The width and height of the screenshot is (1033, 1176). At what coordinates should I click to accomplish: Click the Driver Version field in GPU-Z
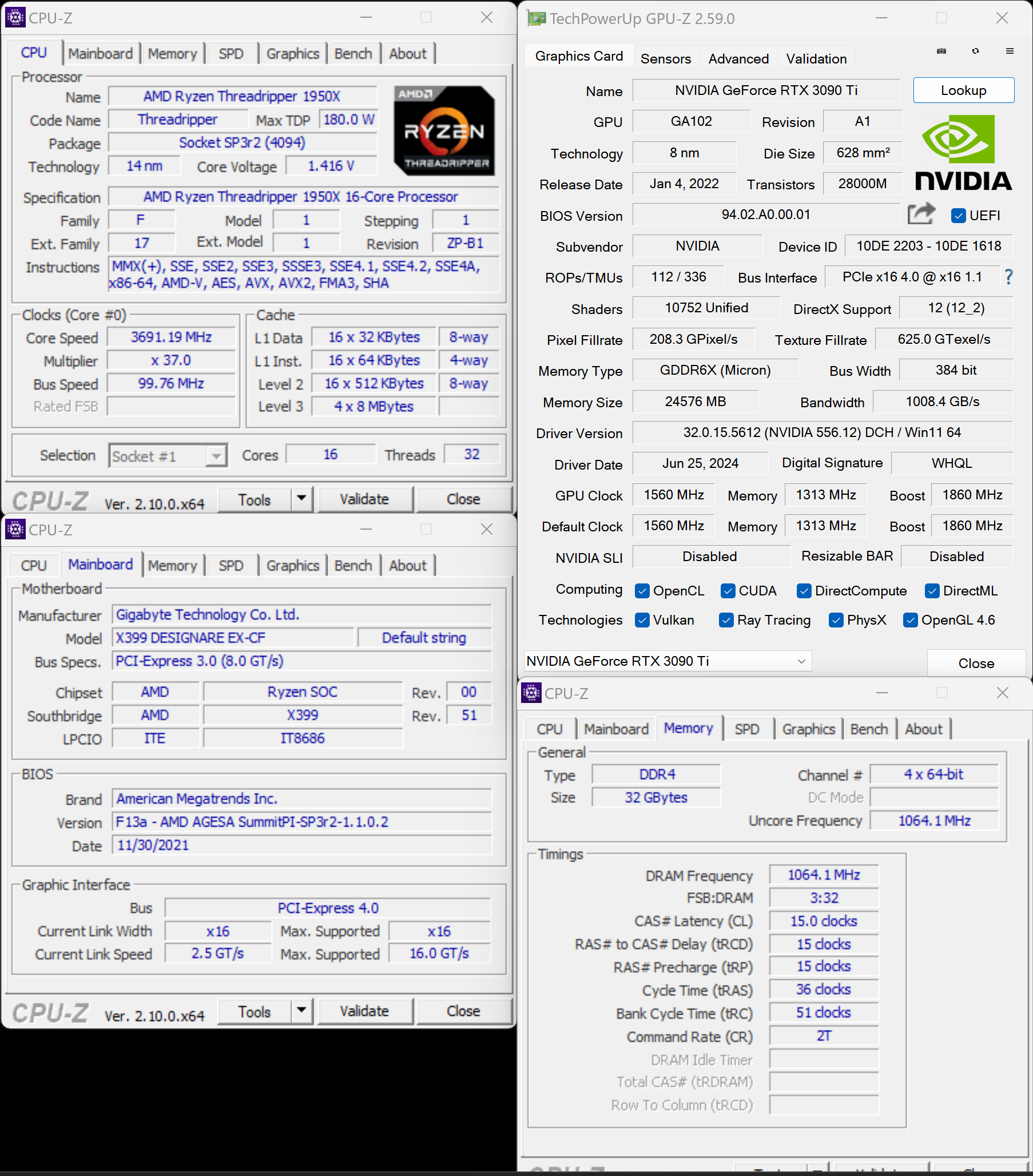point(823,432)
